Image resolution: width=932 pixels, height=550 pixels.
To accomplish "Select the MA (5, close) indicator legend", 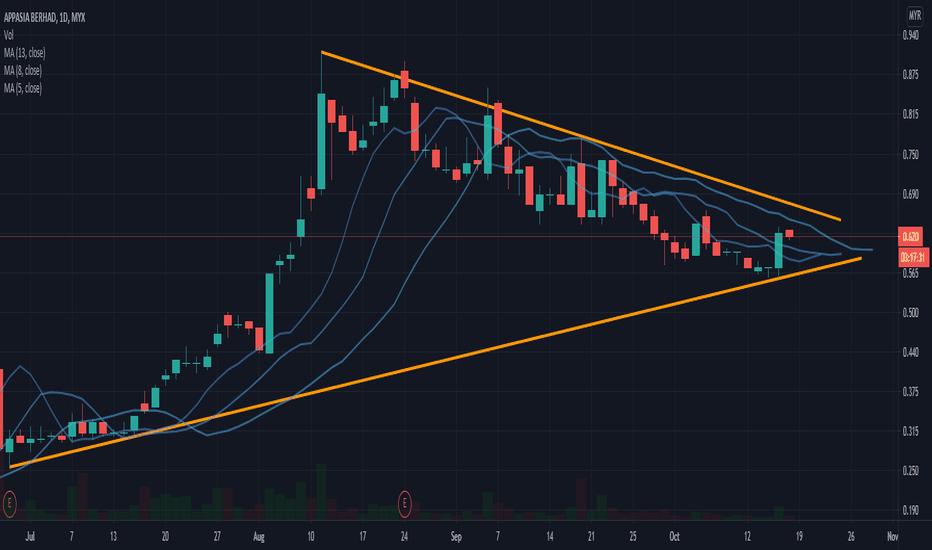I will point(23,88).
